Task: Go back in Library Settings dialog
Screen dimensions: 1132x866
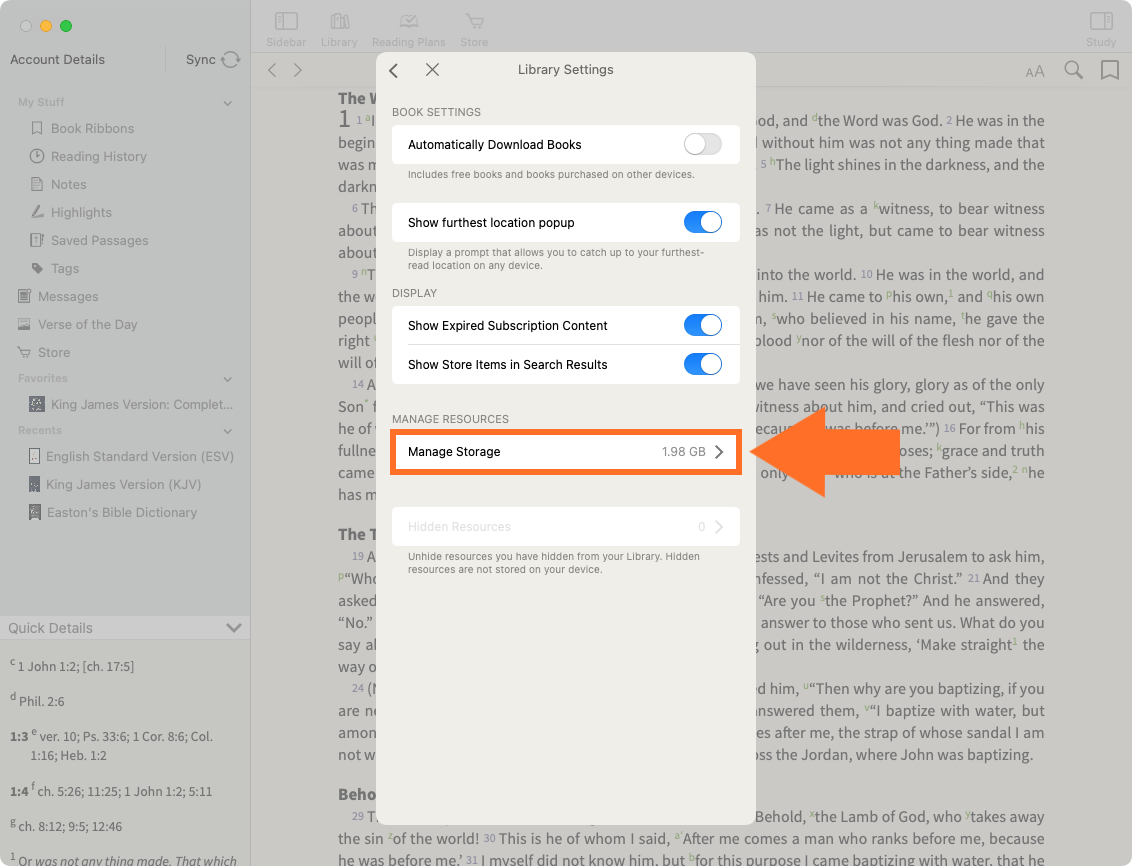Action: (394, 70)
